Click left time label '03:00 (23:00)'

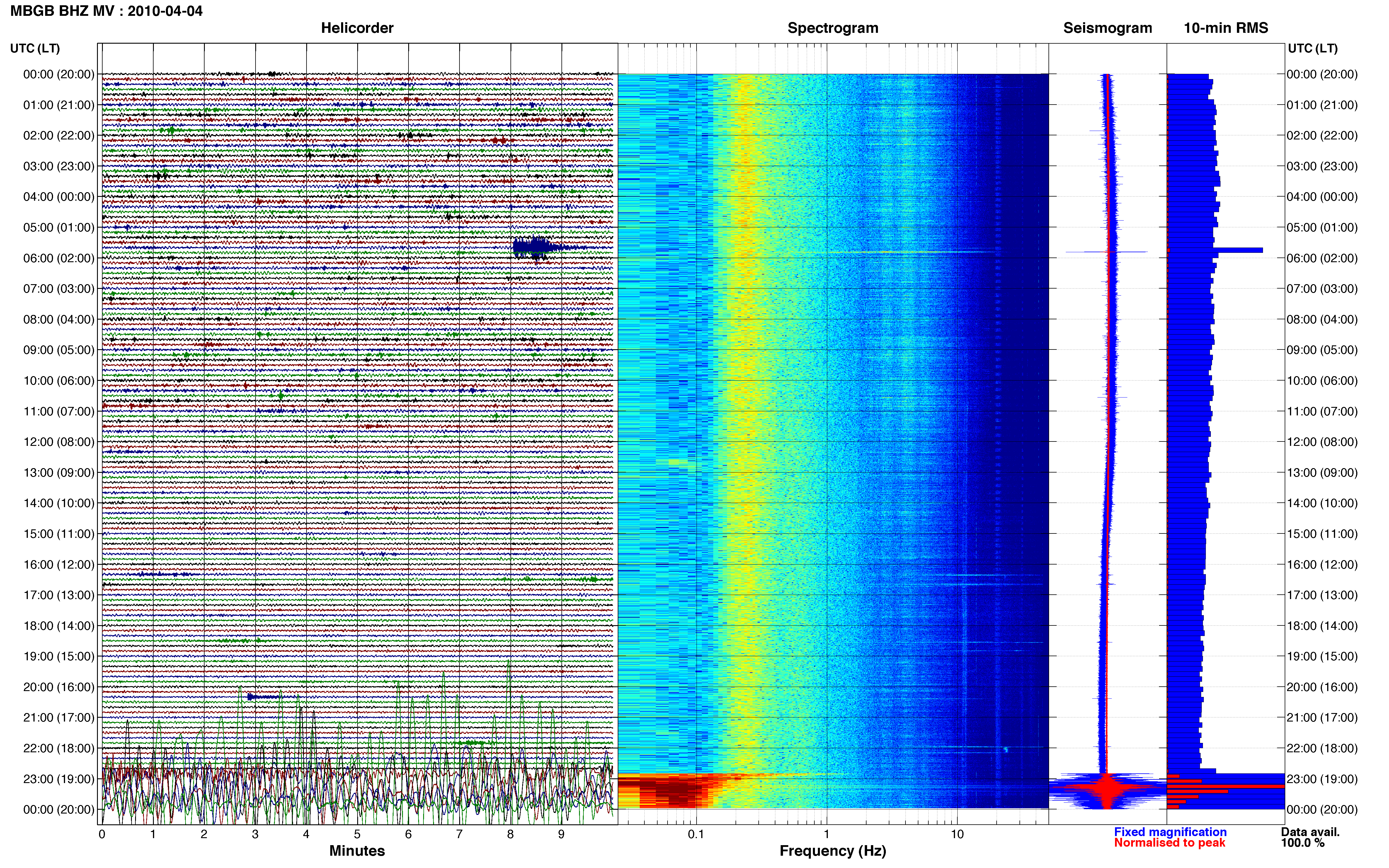(x=59, y=166)
